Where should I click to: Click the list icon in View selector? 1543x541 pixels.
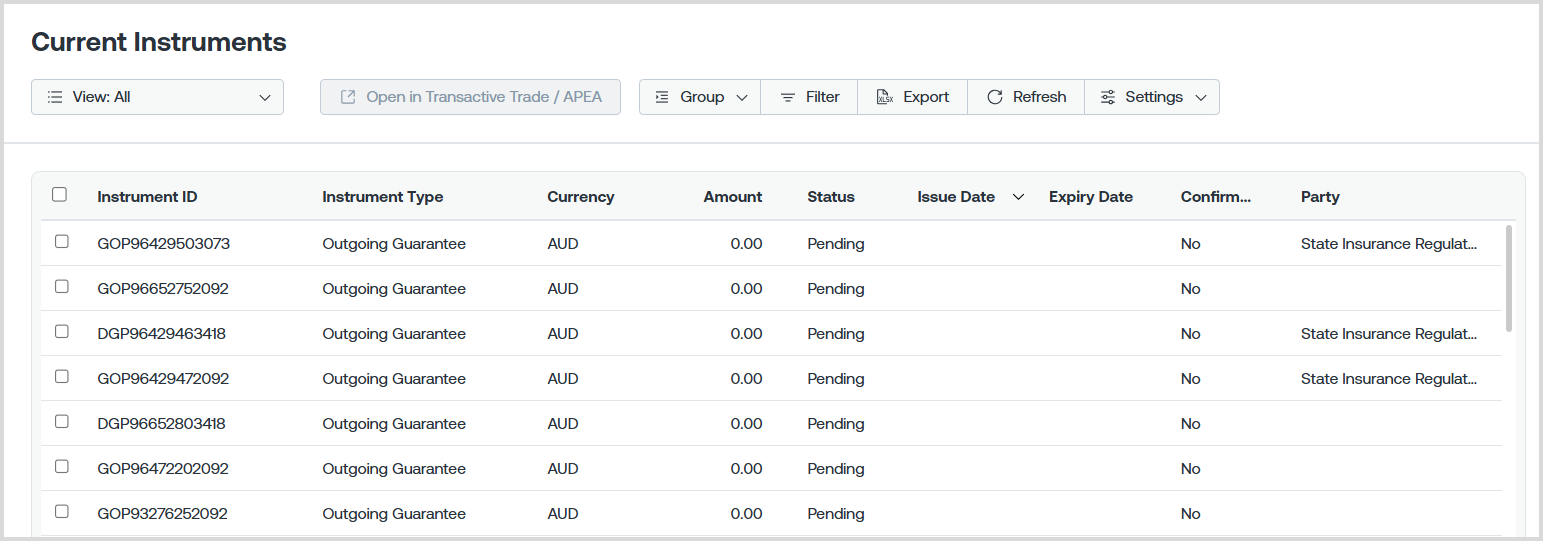55,97
